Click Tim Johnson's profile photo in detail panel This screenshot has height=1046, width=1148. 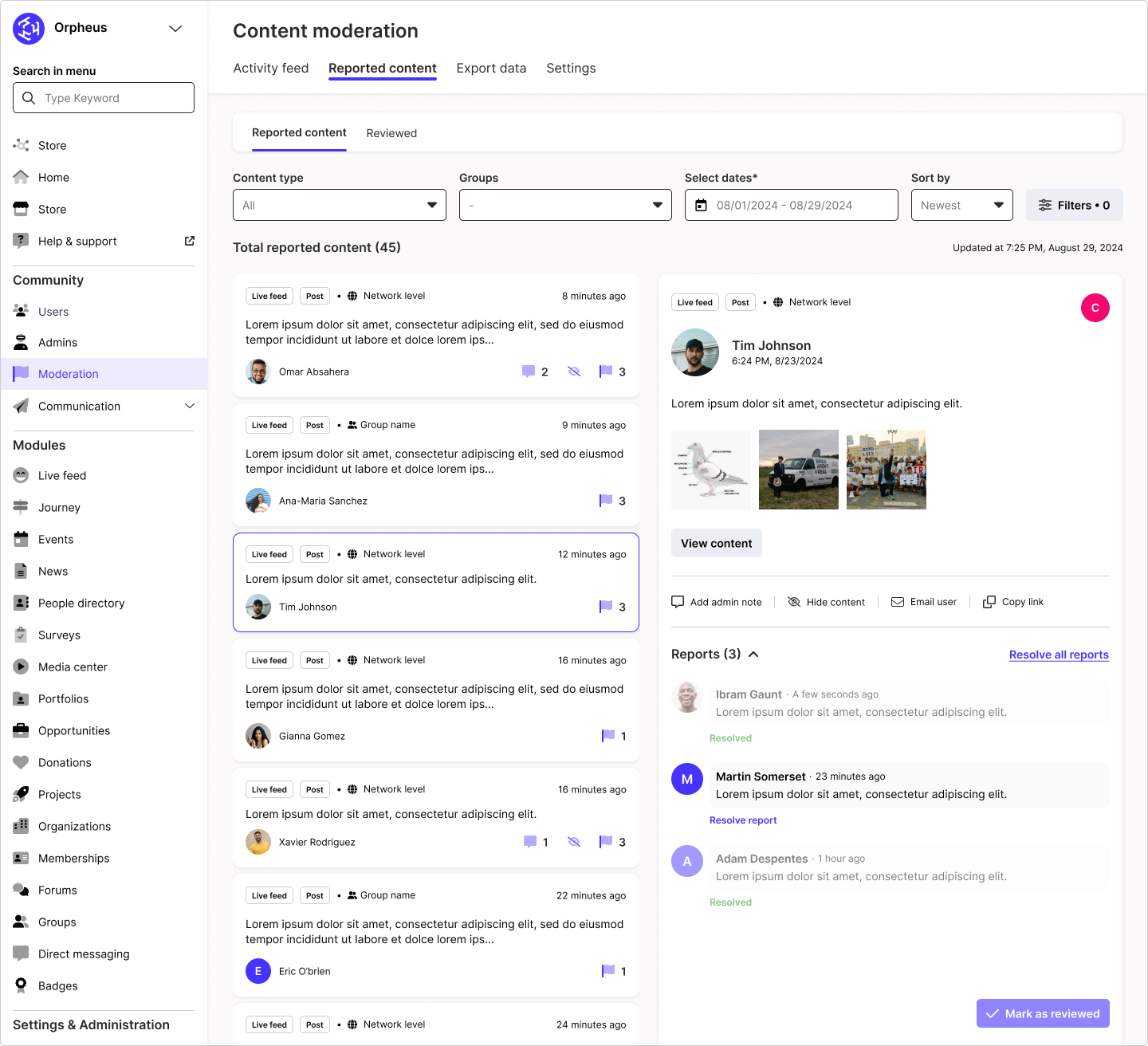pos(695,352)
